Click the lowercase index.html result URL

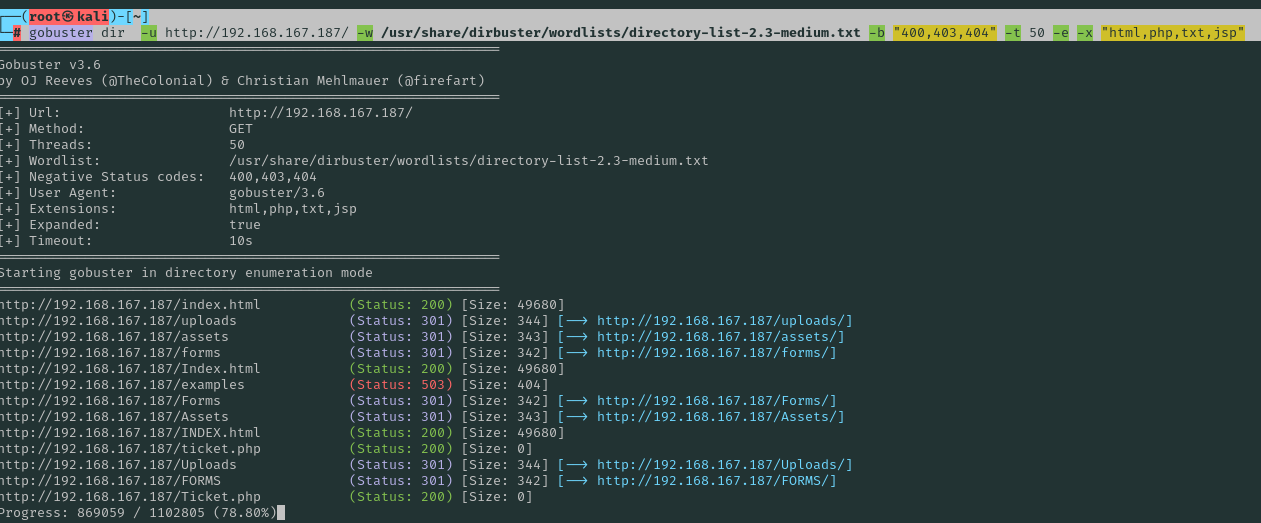click(130, 305)
